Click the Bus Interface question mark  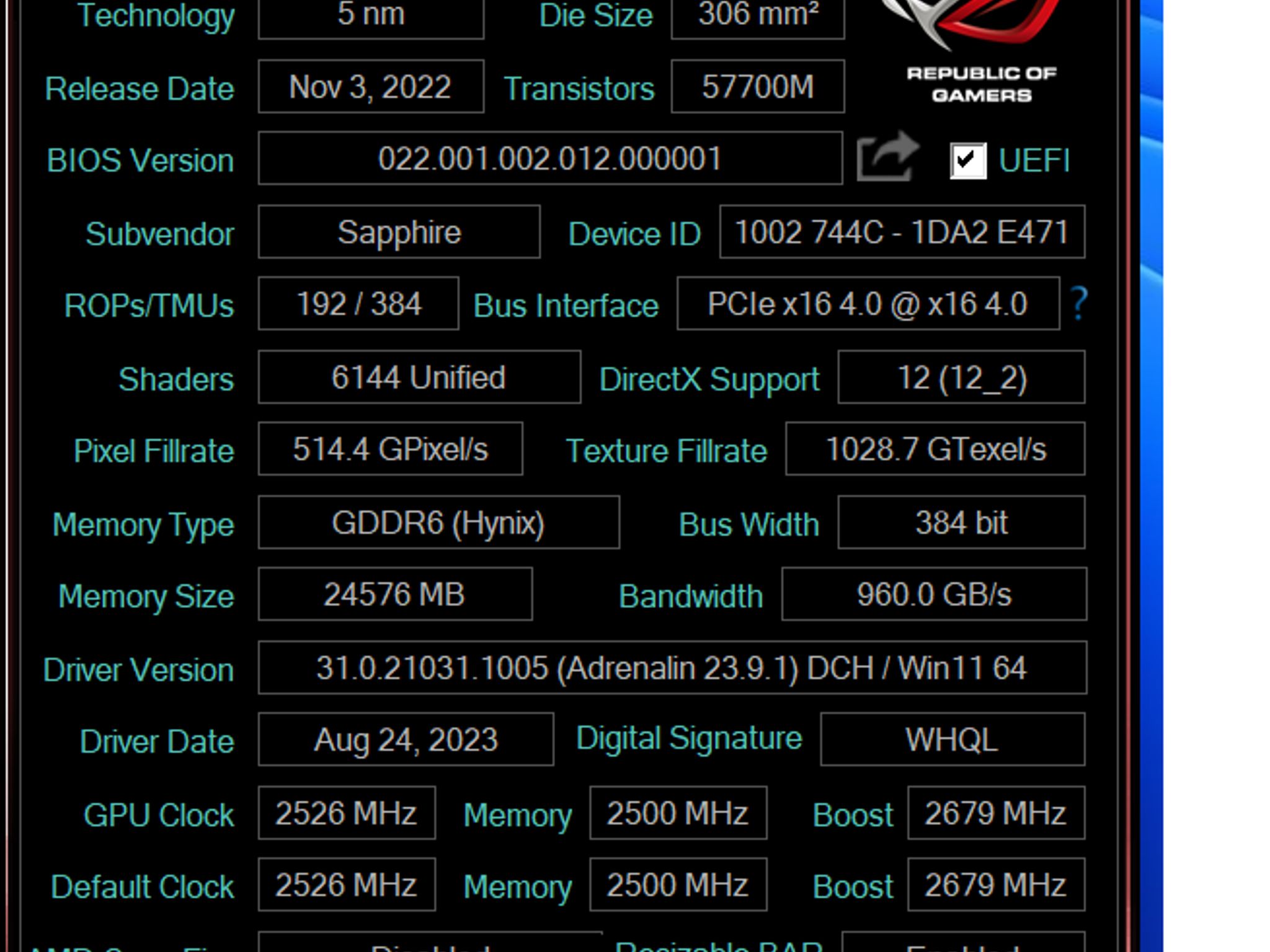point(1079,303)
